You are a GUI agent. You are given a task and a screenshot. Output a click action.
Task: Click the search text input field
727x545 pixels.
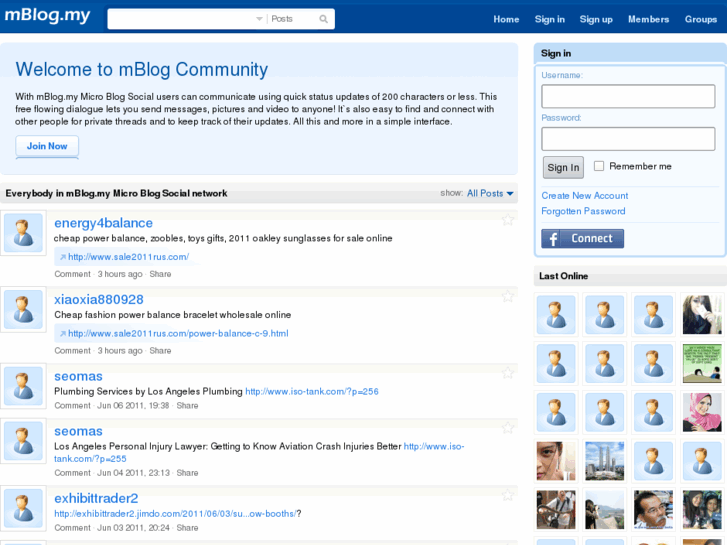pyautogui.click(x=182, y=19)
